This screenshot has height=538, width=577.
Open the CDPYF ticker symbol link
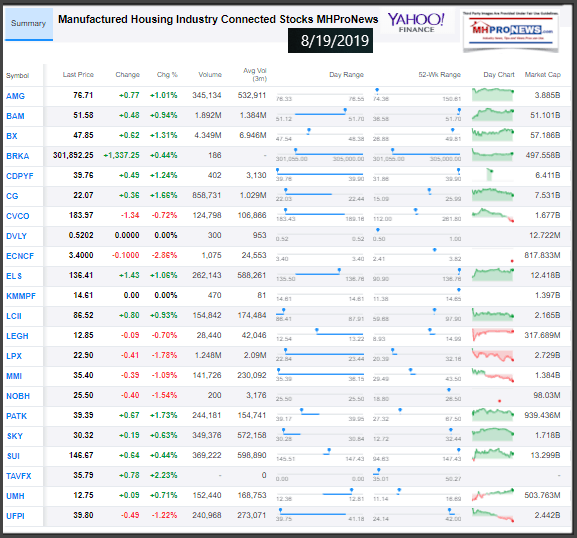[x=20, y=176]
